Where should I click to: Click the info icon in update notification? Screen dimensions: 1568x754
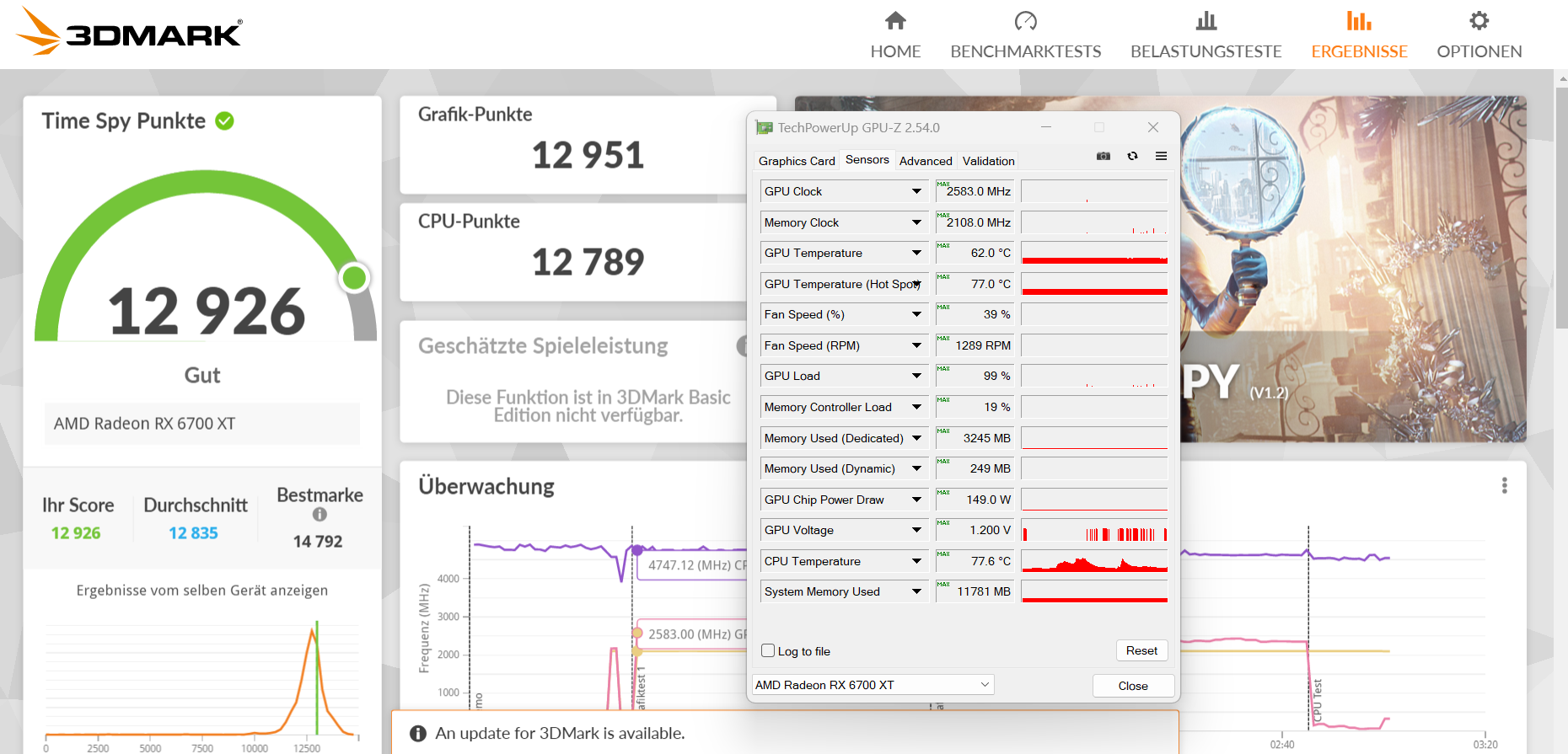point(418,734)
